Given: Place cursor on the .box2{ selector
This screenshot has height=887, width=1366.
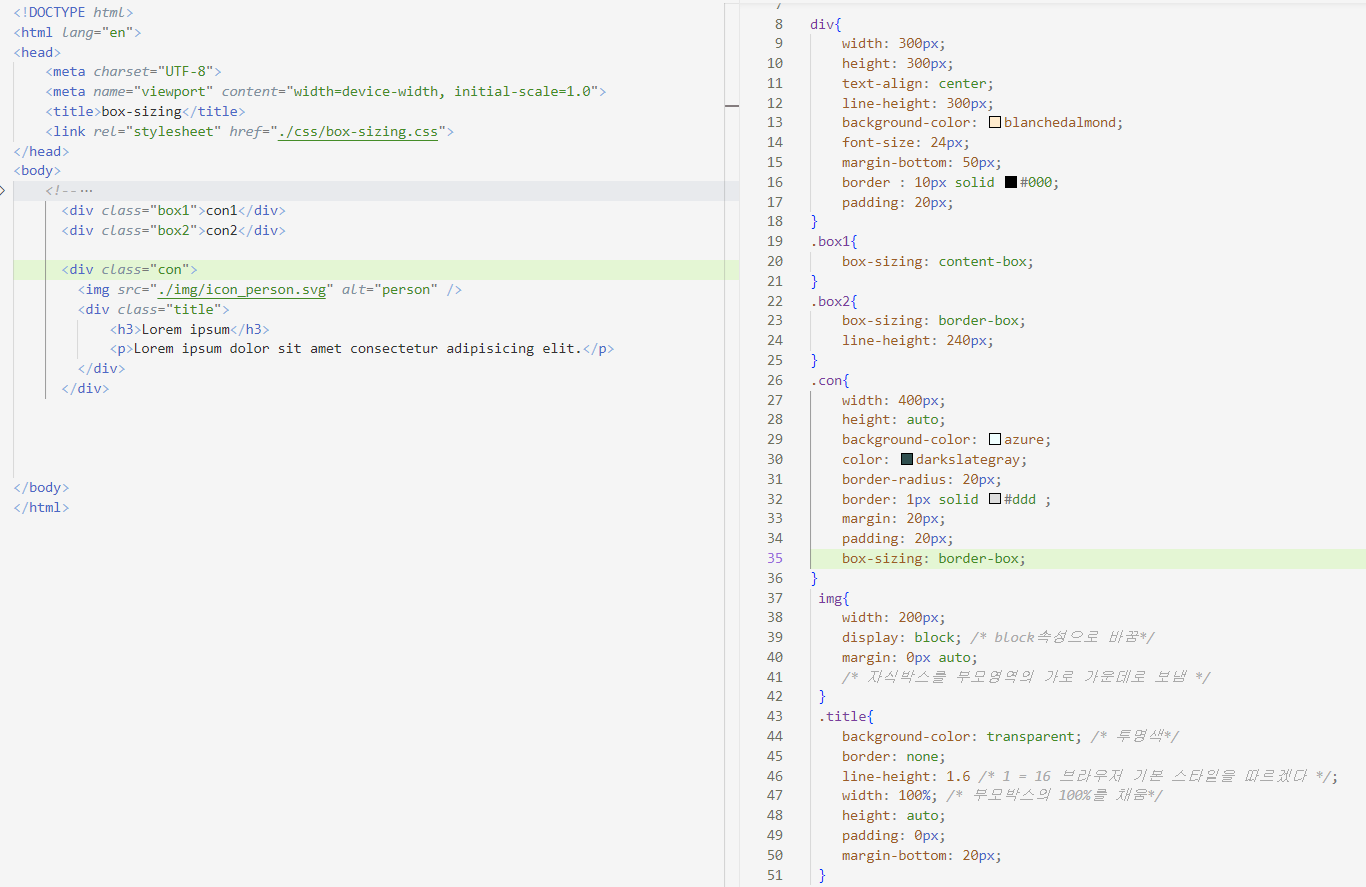Looking at the screenshot, I should (x=834, y=301).
